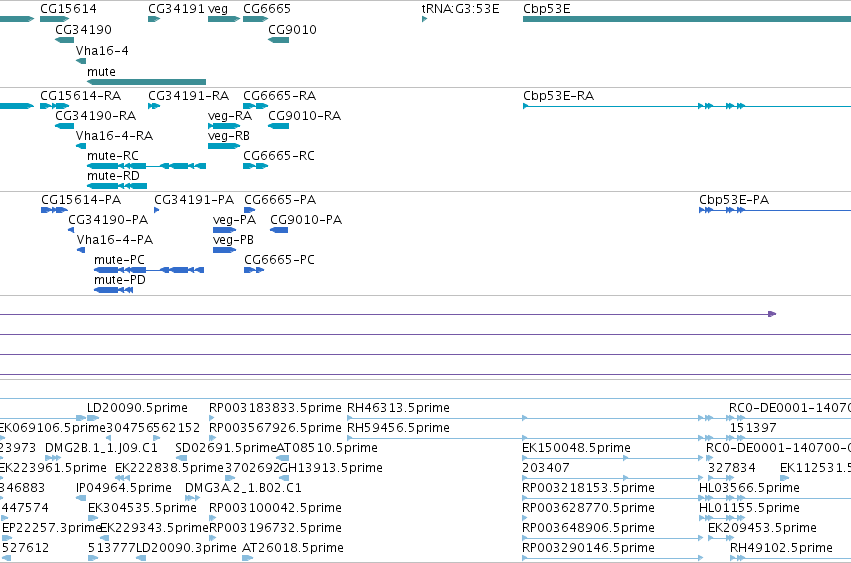This screenshot has width=851, height=563.
Task: Select the RH49102.5prime EST label
Action: [x=781, y=548]
